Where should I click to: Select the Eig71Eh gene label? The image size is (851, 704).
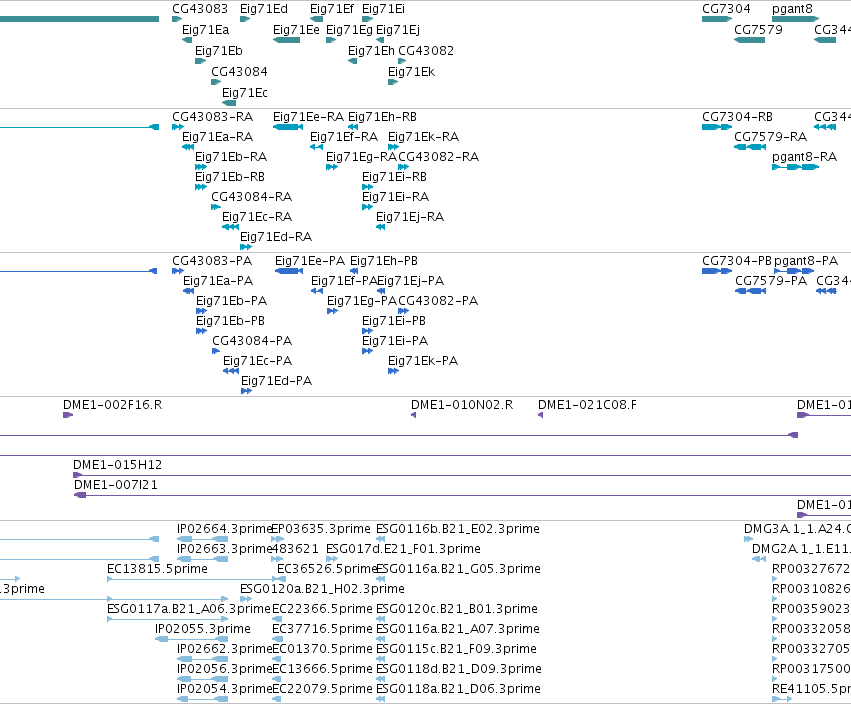(x=371, y=50)
